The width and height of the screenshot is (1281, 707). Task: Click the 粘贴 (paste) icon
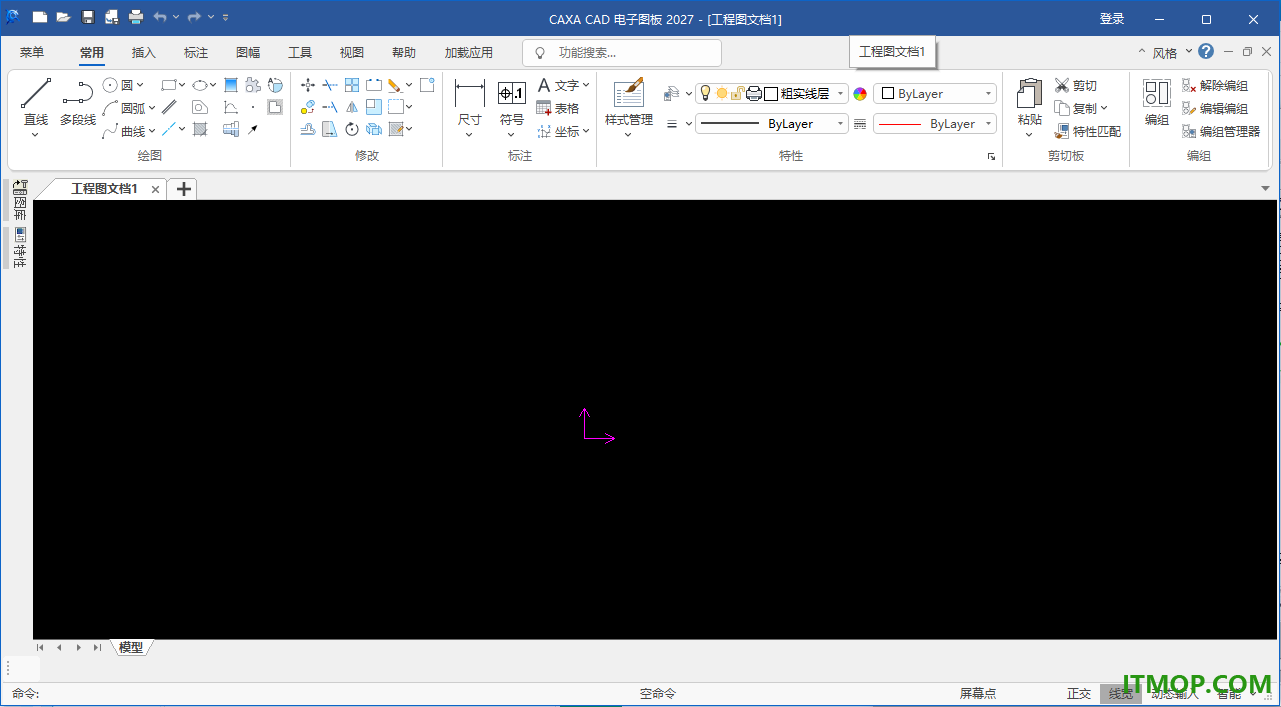[1029, 94]
